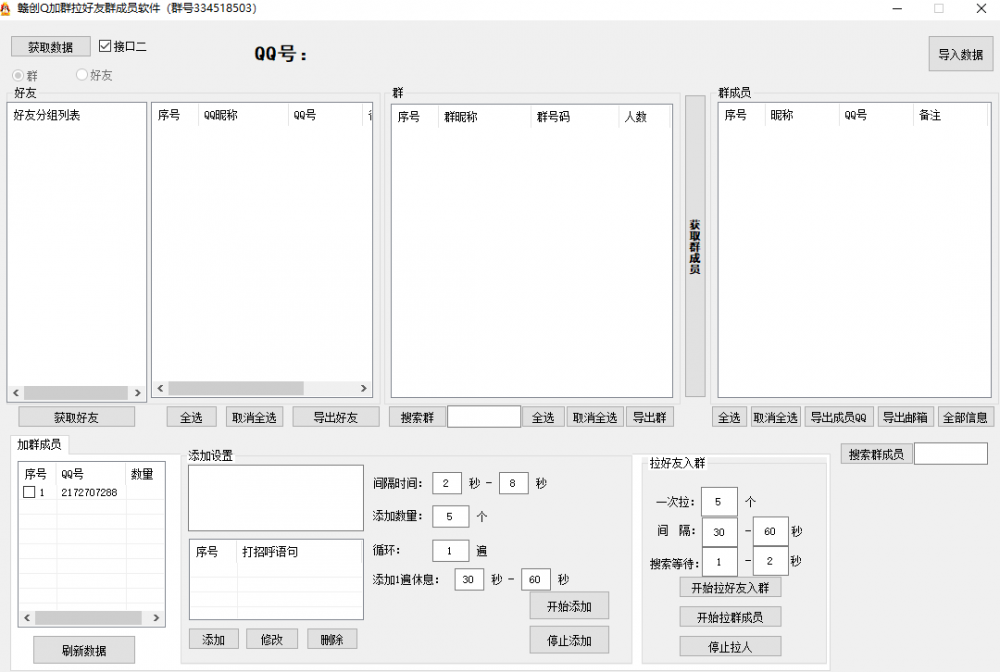Click 取消全选 under the group members list

tap(776, 417)
